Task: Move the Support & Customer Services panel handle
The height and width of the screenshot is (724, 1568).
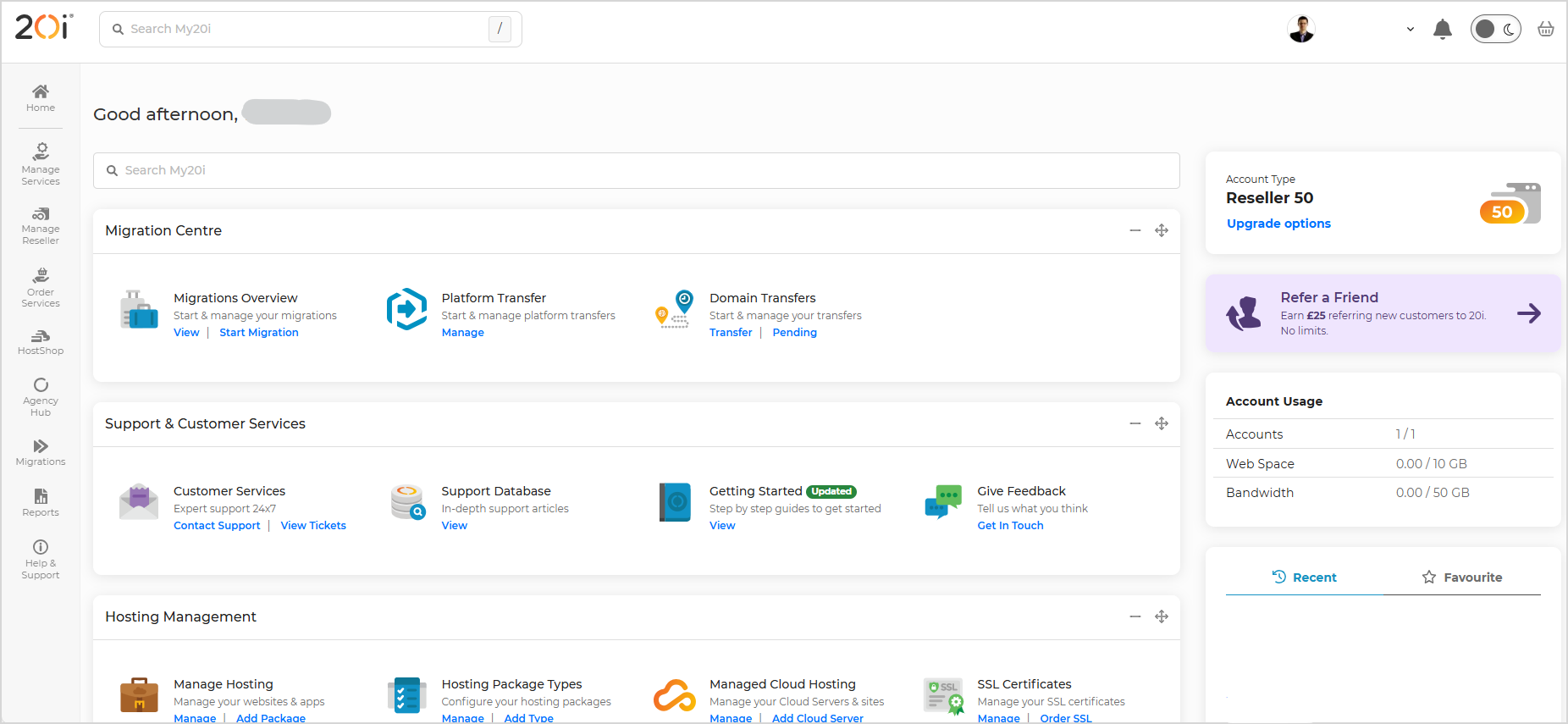Action: coord(1162,423)
